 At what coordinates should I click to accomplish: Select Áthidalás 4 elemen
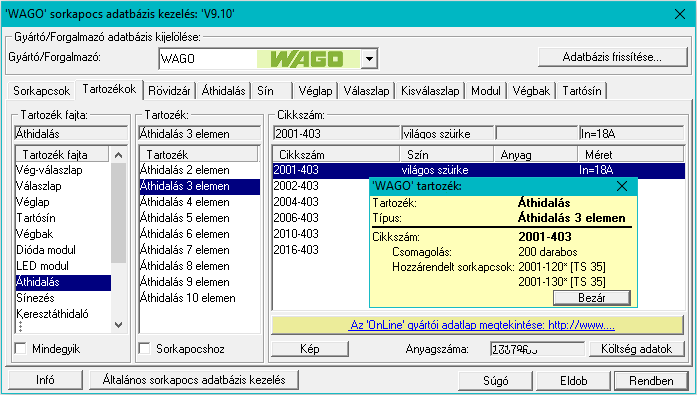coord(200,202)
